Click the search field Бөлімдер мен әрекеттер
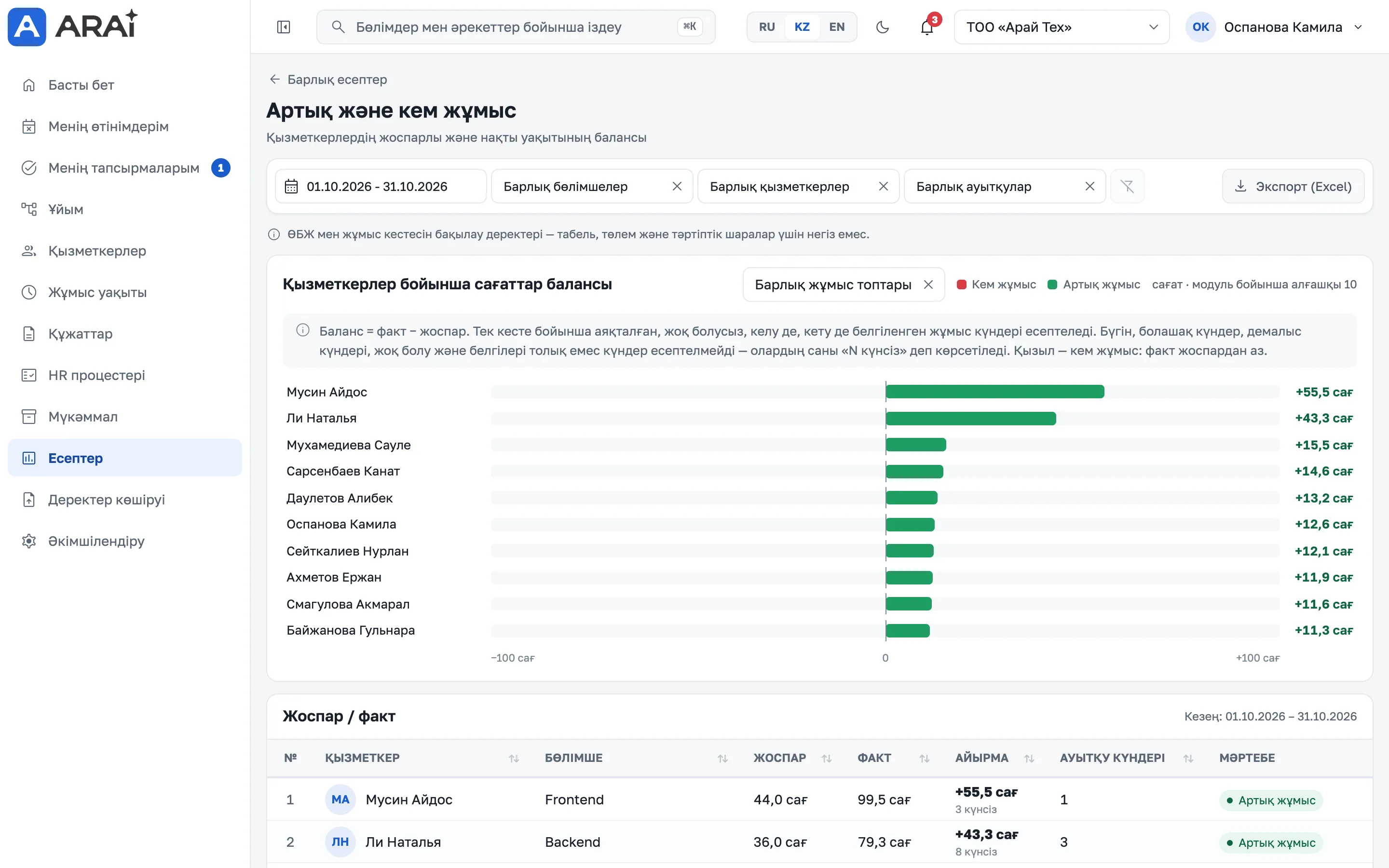 coord(516,27)
